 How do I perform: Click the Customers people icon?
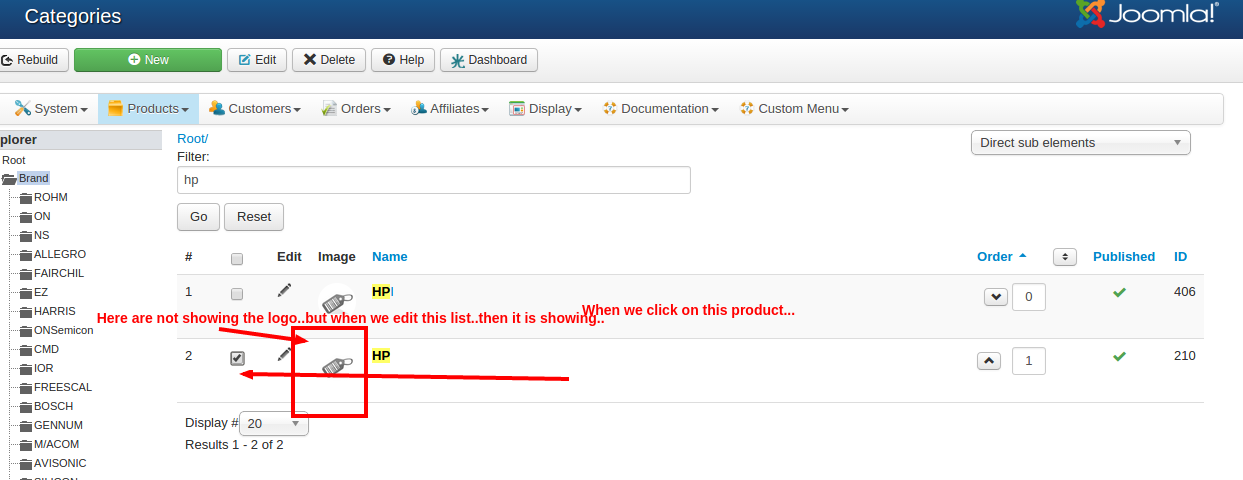click(x=216, y=108)
